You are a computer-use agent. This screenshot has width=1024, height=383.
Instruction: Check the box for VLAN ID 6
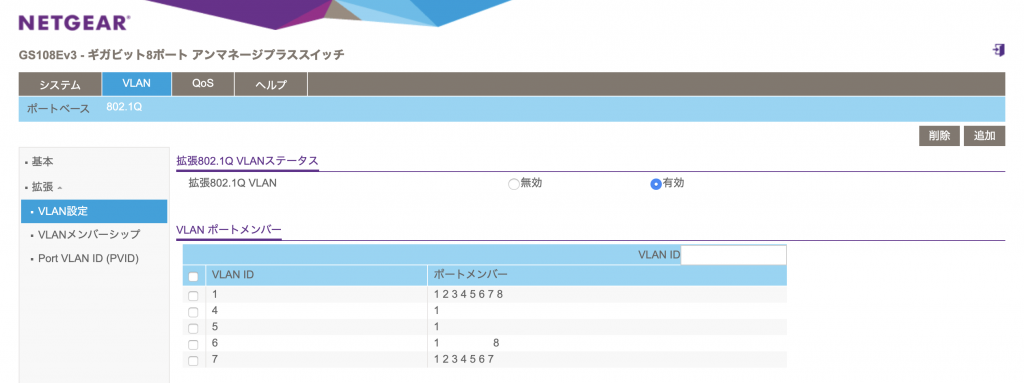tap(193, 344)
